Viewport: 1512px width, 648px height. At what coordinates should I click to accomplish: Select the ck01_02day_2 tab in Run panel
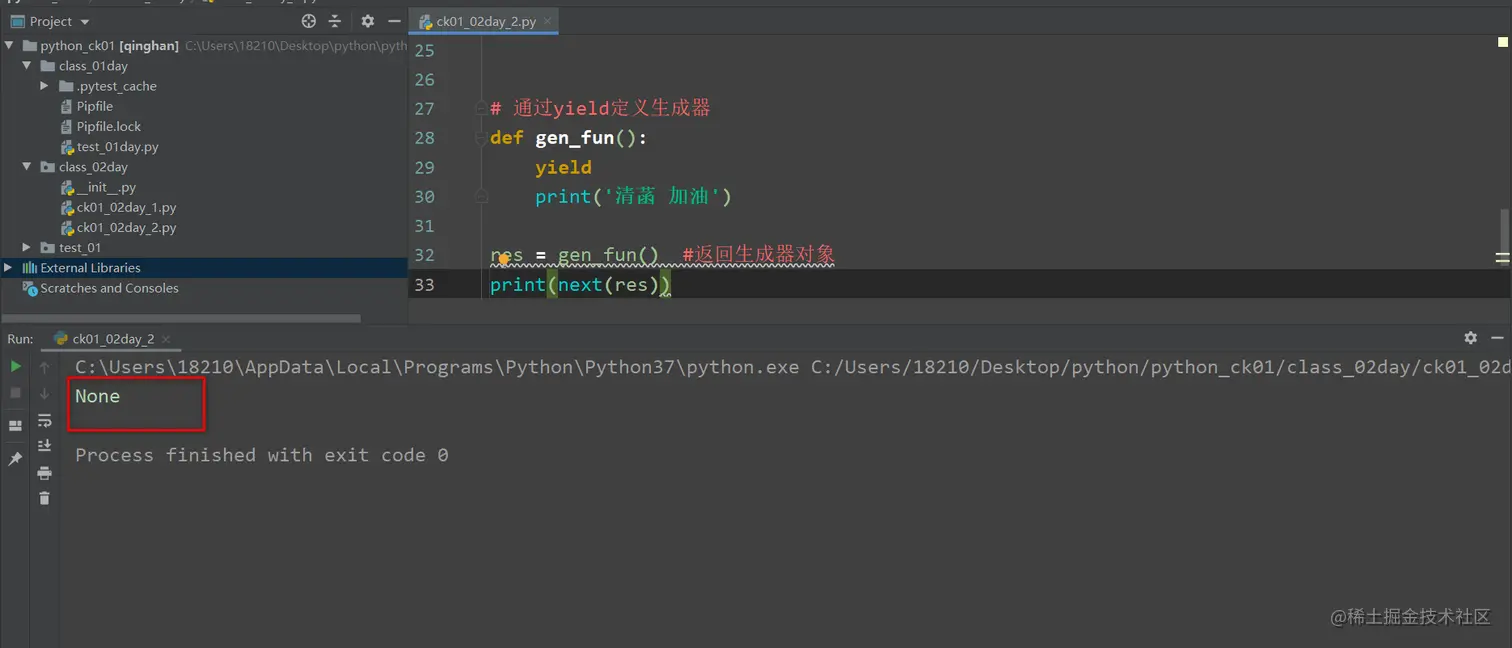coord(112,339)
